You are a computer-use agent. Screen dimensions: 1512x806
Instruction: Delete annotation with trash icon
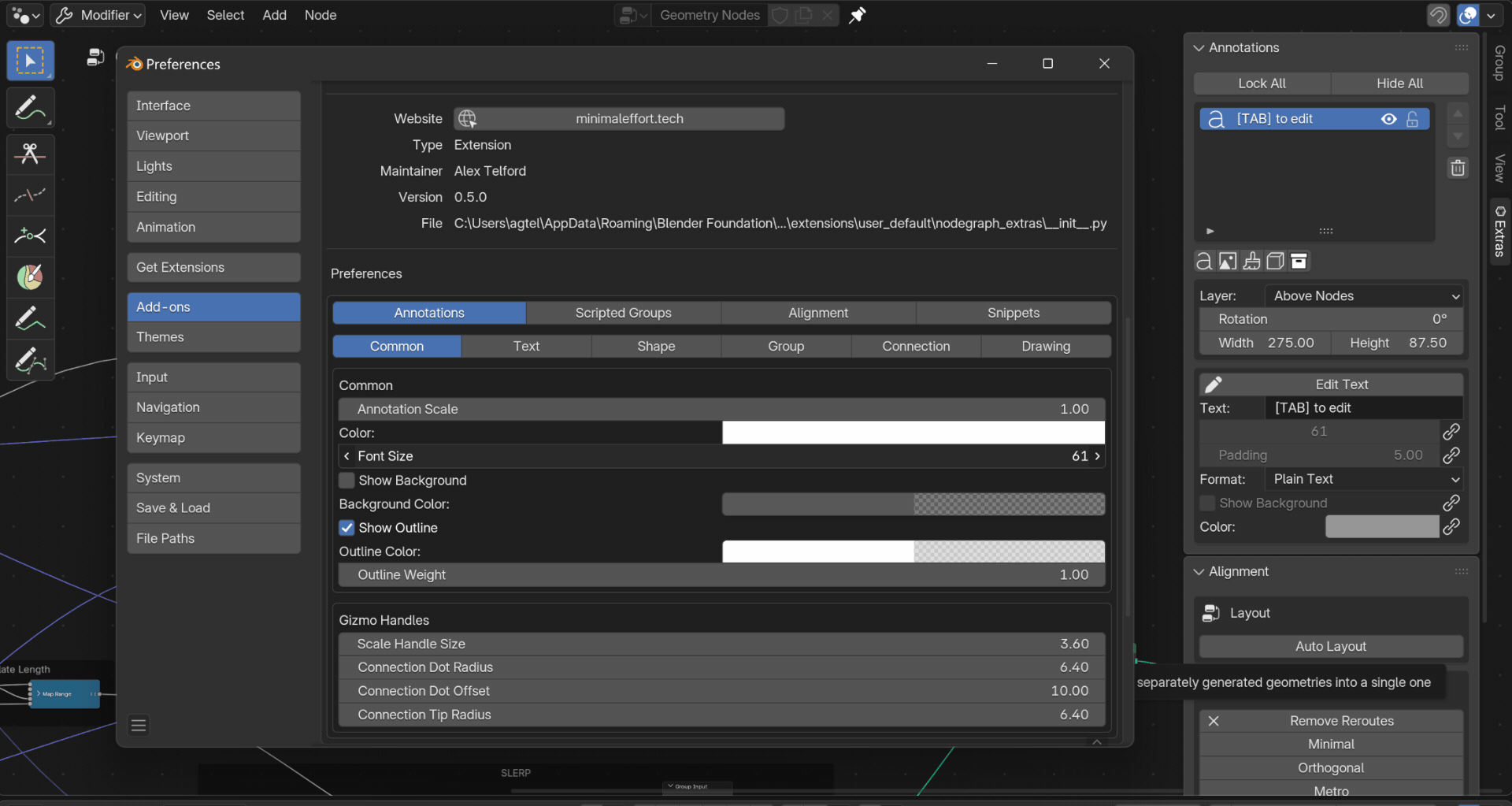1458,168
